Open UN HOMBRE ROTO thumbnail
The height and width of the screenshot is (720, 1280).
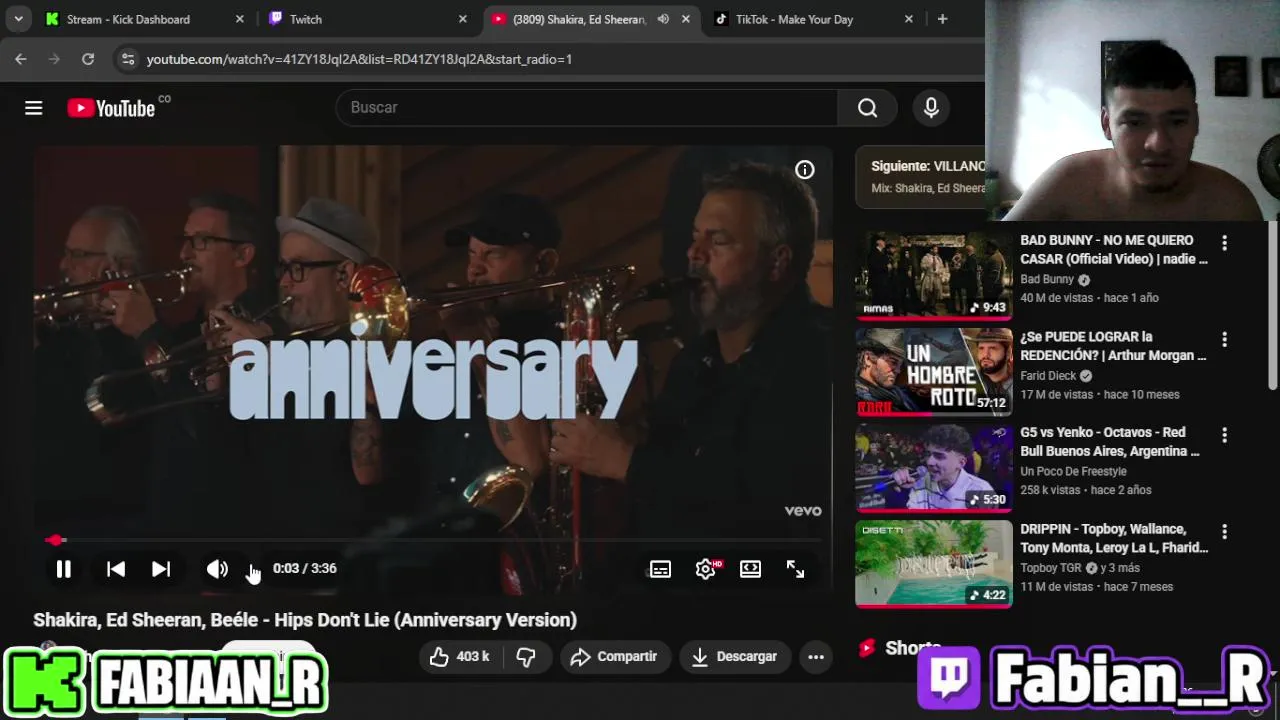[x=934, y=372]
